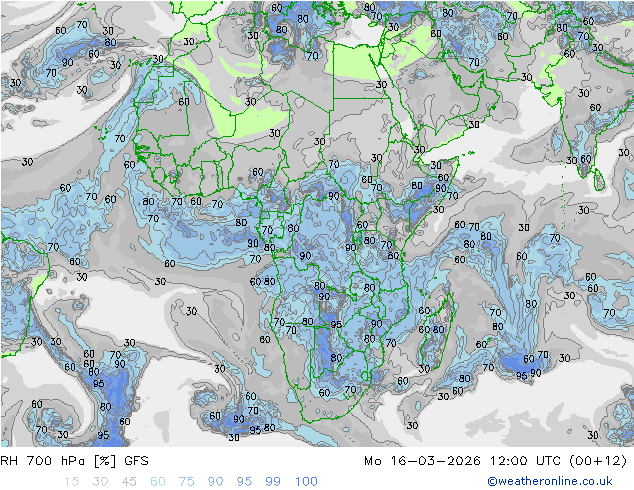
Task: Click the 'Mo 16-03-2026 12:00 UTC (00+12)' timestamp
Action: point(495,461)
